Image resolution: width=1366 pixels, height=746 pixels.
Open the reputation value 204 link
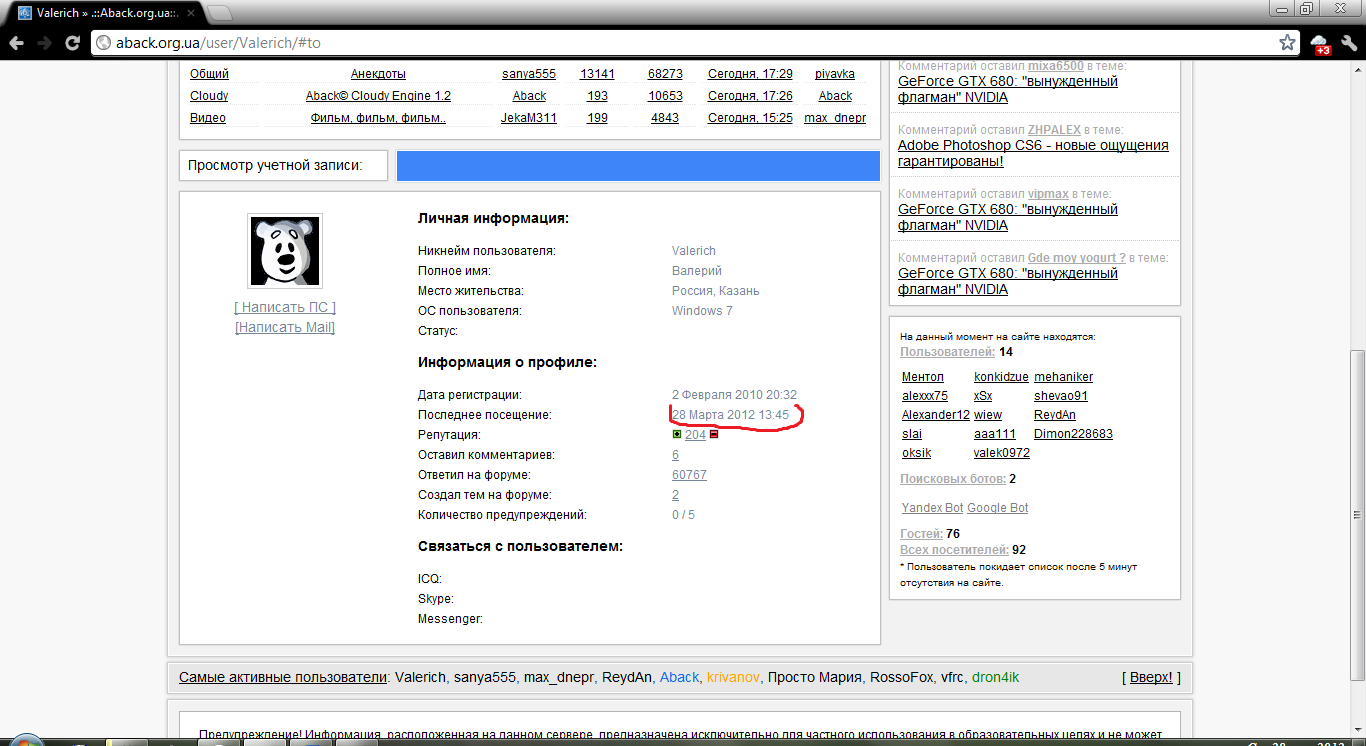click(695, 435)
